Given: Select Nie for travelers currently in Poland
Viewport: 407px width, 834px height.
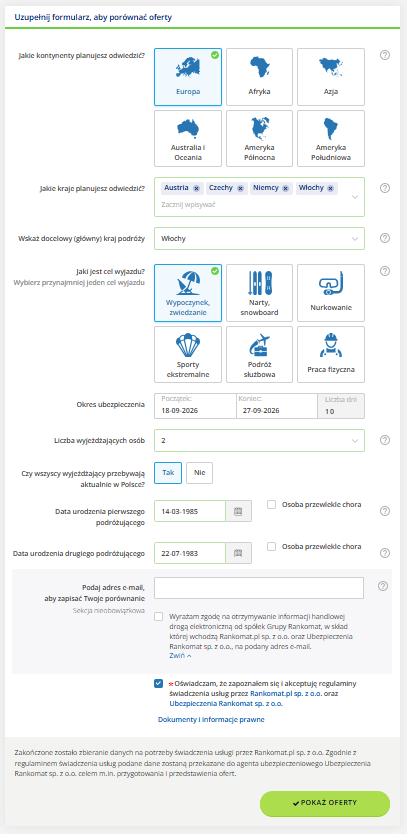Looking at the screenshot, I should tap(200, 473).
